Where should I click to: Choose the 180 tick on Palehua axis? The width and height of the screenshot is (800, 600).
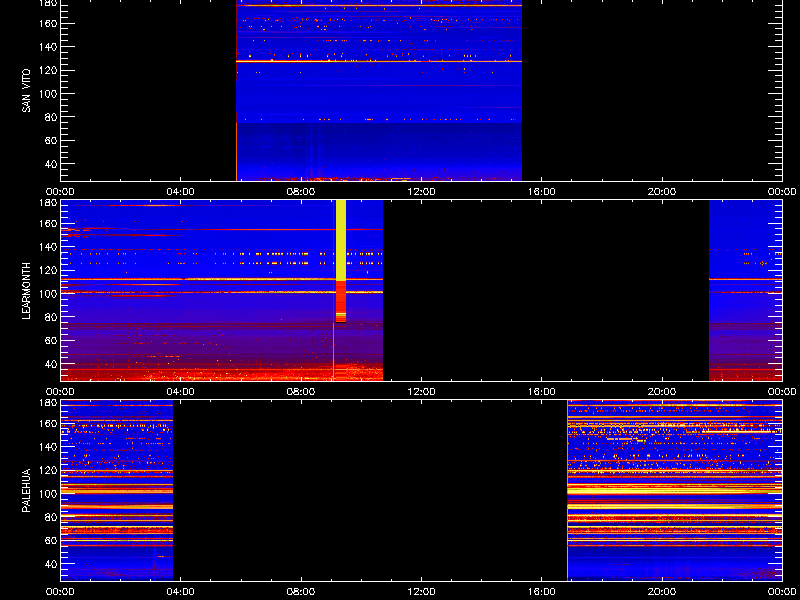48,403
